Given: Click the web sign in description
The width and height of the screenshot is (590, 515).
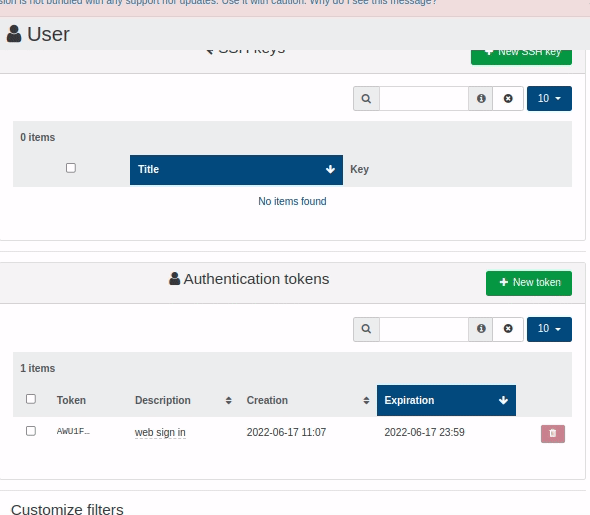Looking at the screenshot, I should click(x=160, y=433).
